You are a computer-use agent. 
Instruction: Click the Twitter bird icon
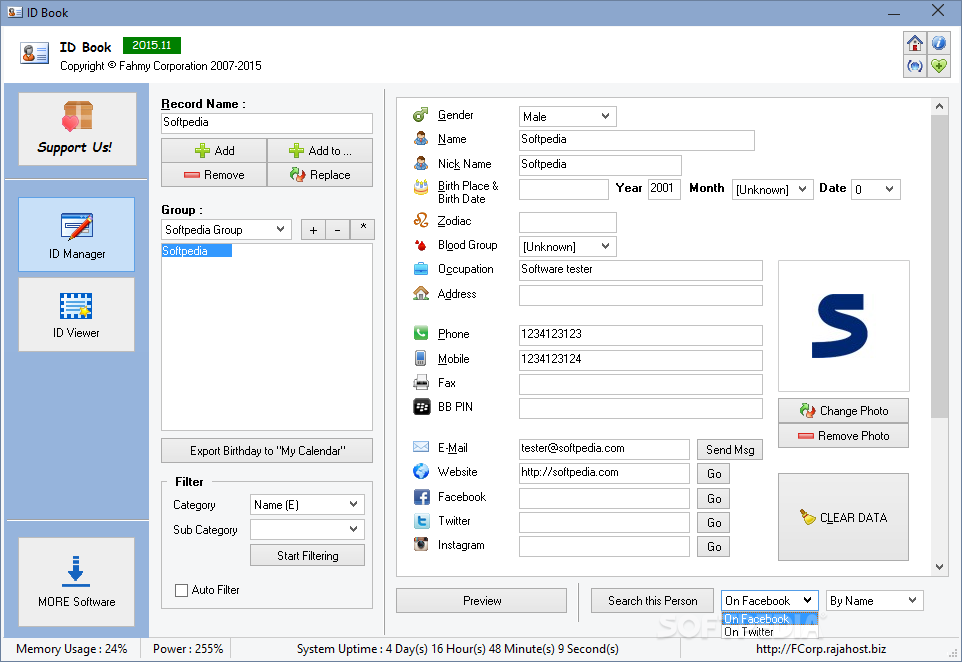point(421,521)
